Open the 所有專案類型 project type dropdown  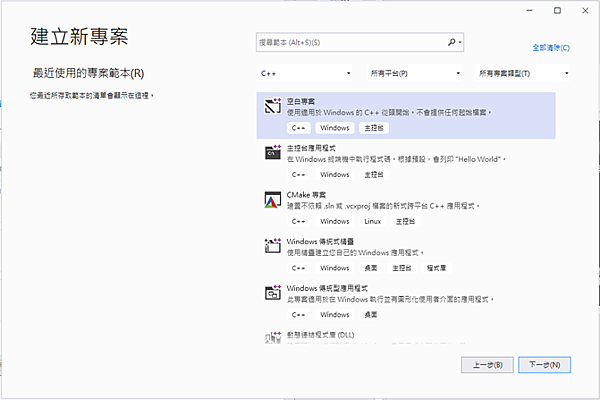pos(523,73)
